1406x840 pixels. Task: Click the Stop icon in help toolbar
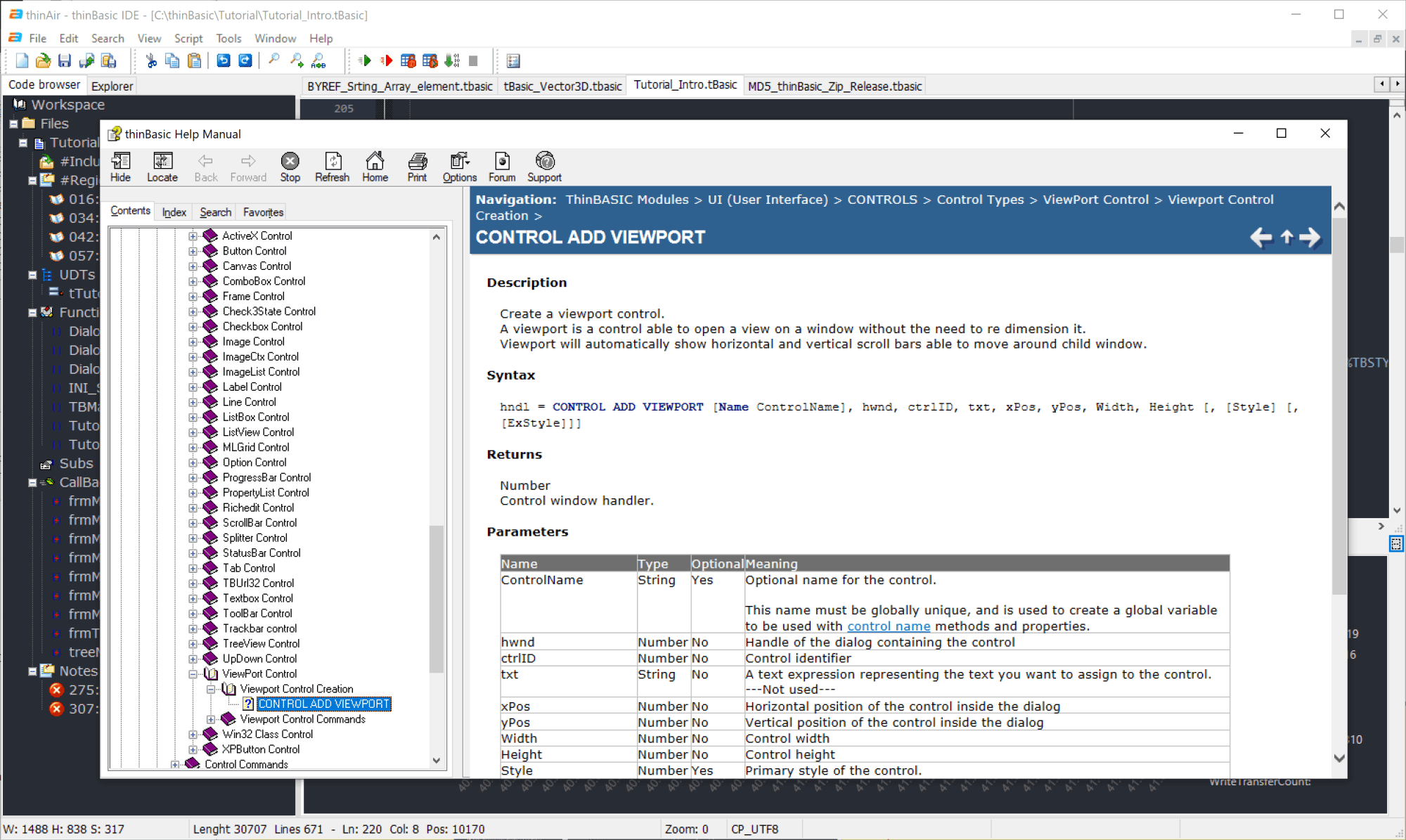pyautogui.click(x=290, y=167)
